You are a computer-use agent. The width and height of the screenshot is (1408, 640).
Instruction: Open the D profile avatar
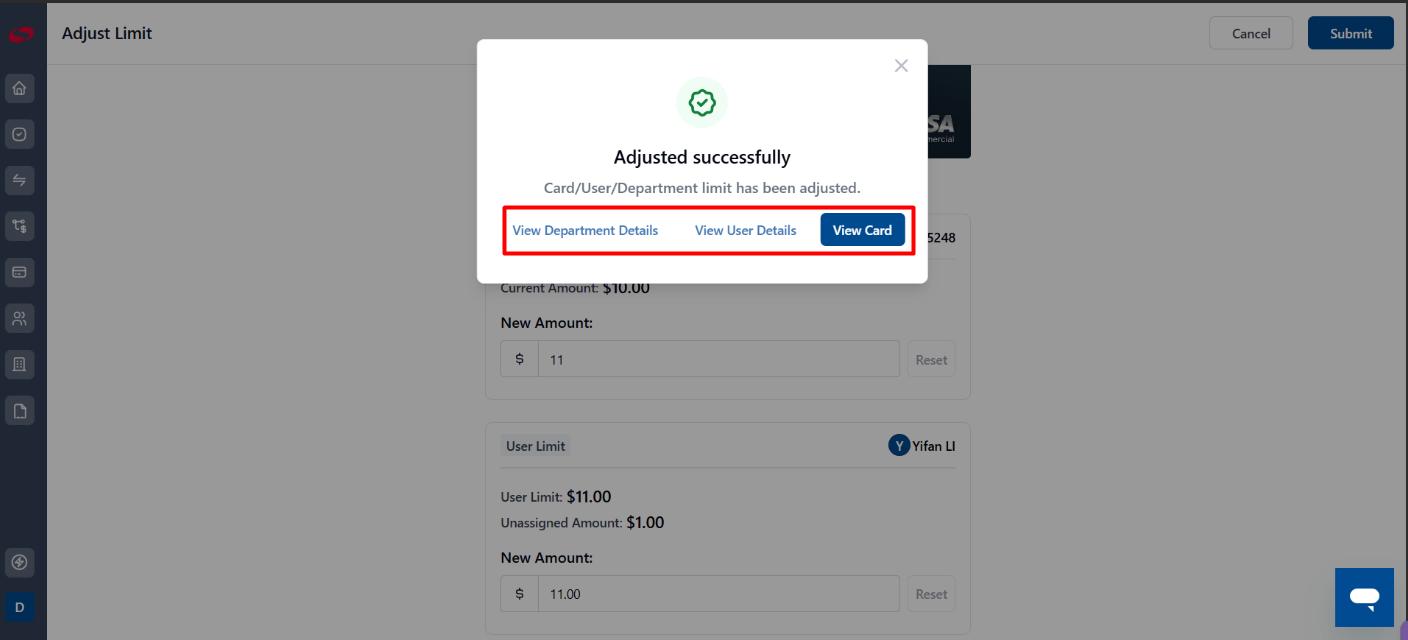point(19,607)
